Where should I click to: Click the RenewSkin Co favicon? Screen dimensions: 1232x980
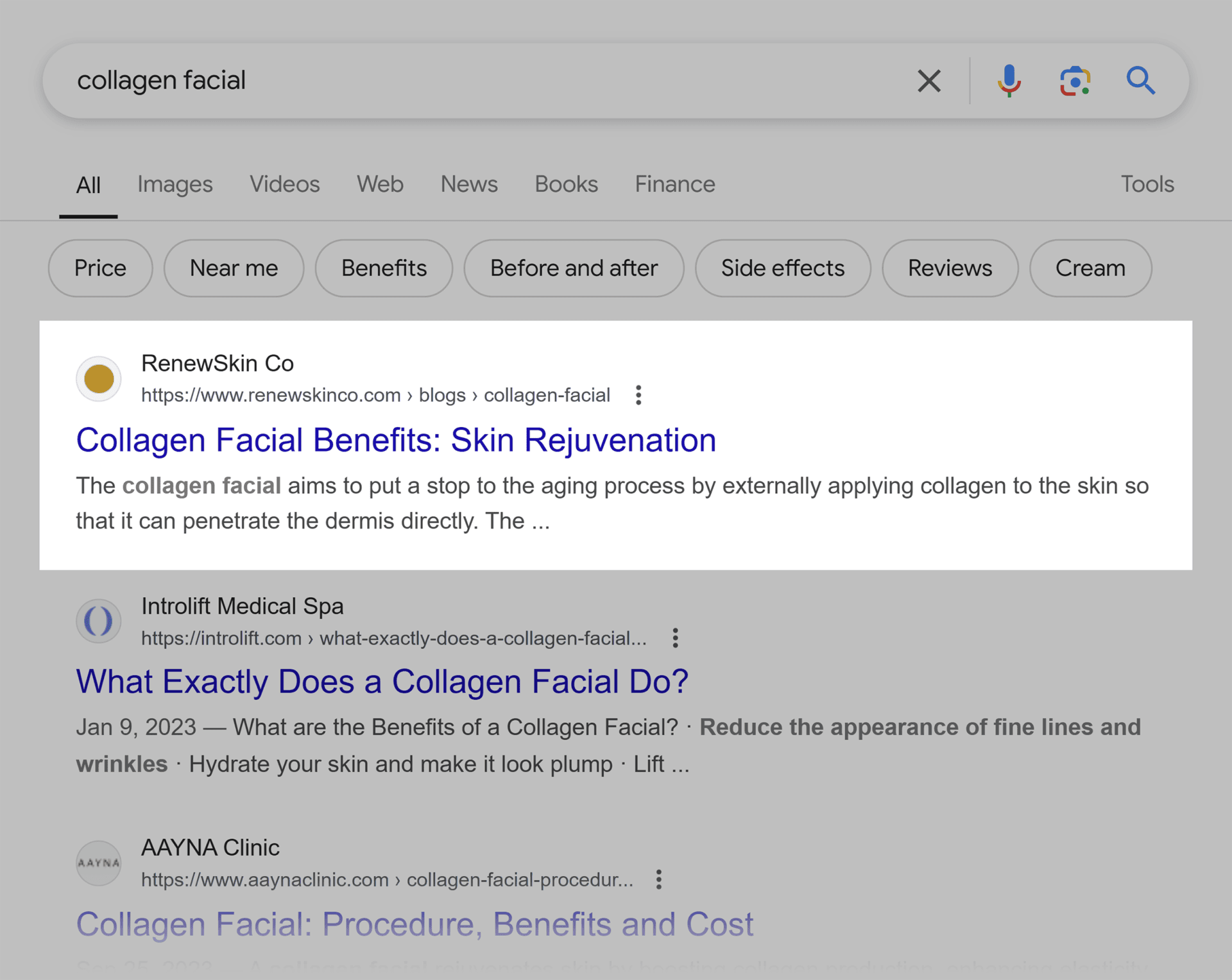(99, 378)
